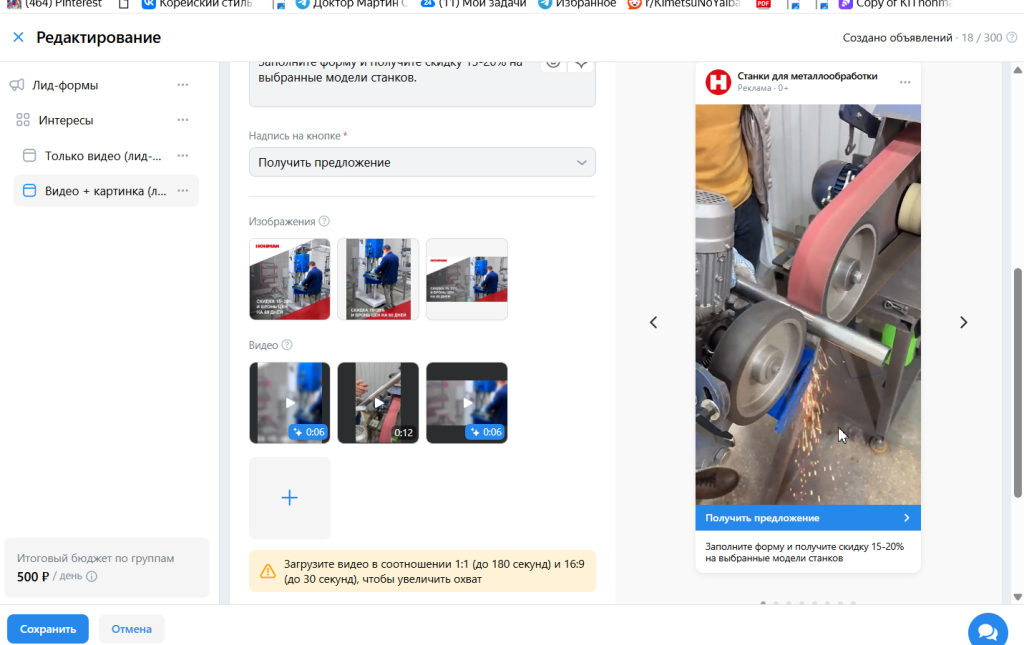Open more options for Только видео
The image size is (1024, 645).
(183, 155)
